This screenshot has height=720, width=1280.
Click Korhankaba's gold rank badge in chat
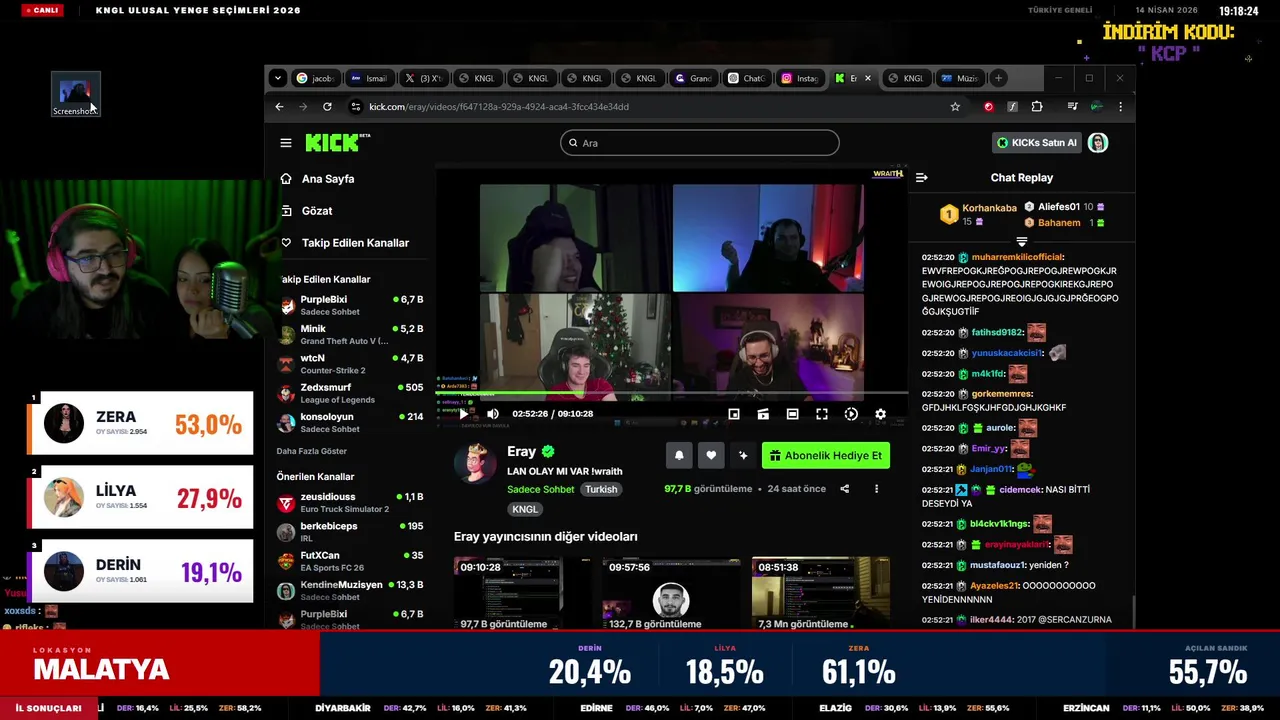(949, 213)
